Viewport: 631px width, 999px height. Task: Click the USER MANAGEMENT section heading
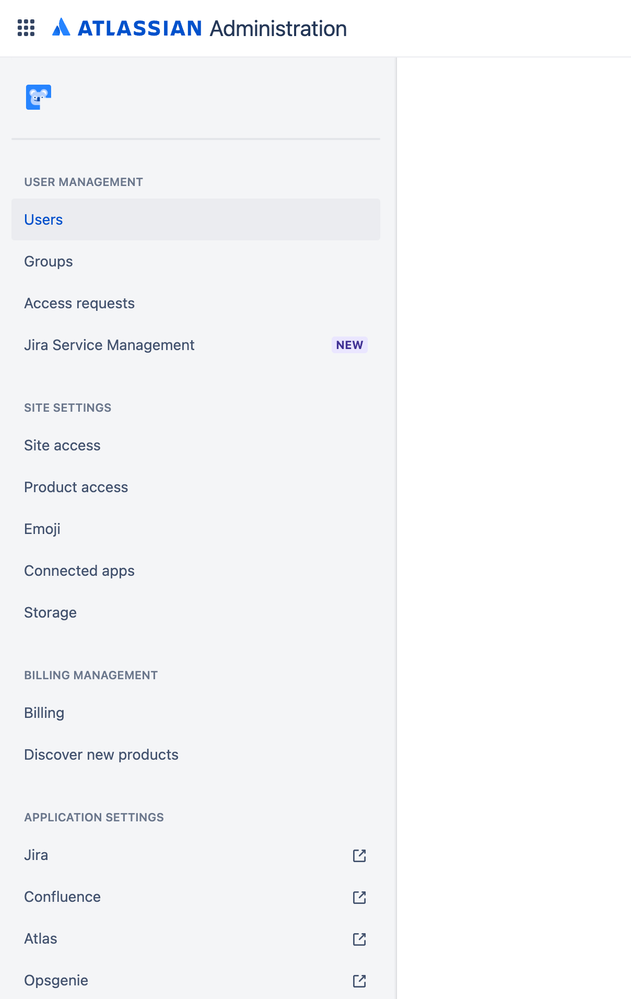(x=83, y=182)
